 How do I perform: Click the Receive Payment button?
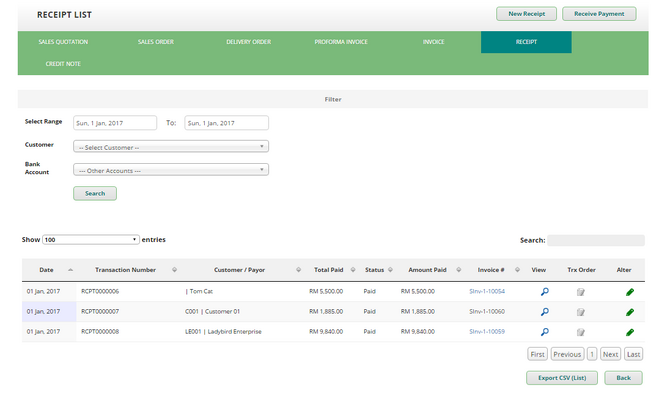point(599,13)
